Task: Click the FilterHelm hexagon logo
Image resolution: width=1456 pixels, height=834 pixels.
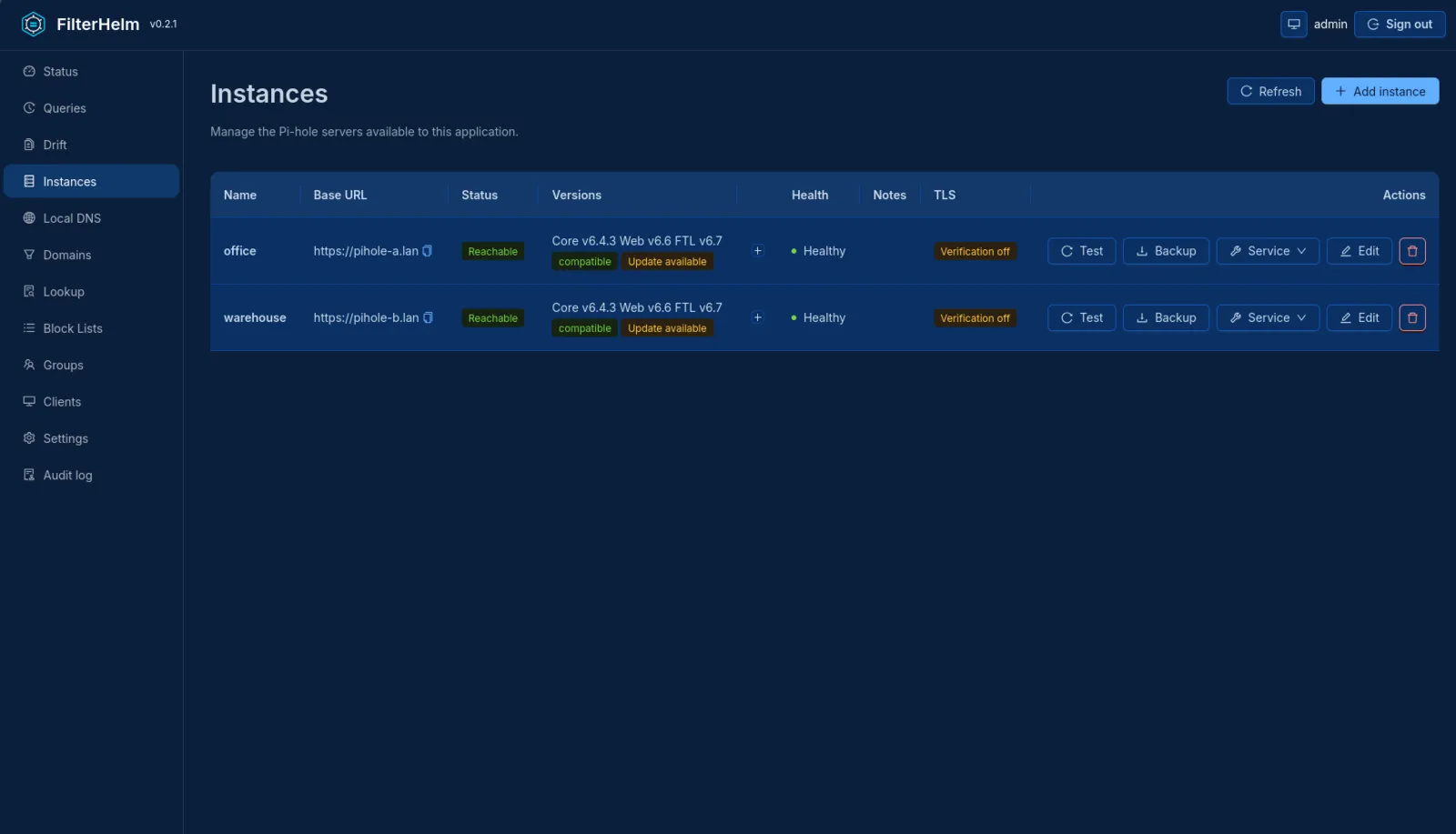Action: click(x=33, y=25)
